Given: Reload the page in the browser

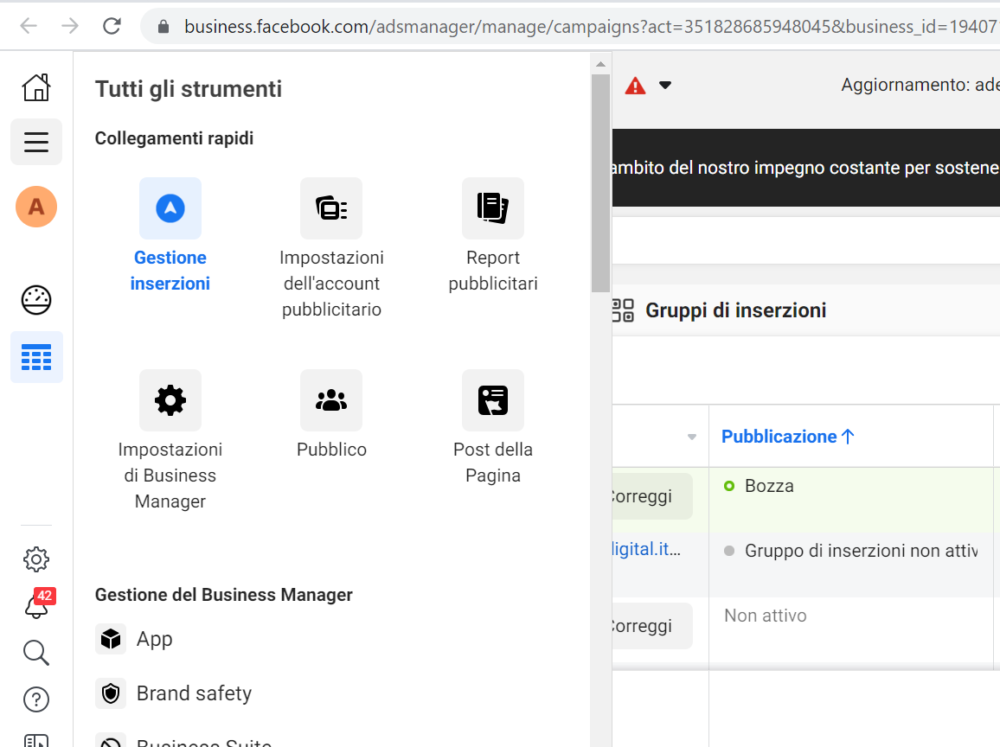Looking at the screenshot, I should pyautogui.click(x=112, y=26).
